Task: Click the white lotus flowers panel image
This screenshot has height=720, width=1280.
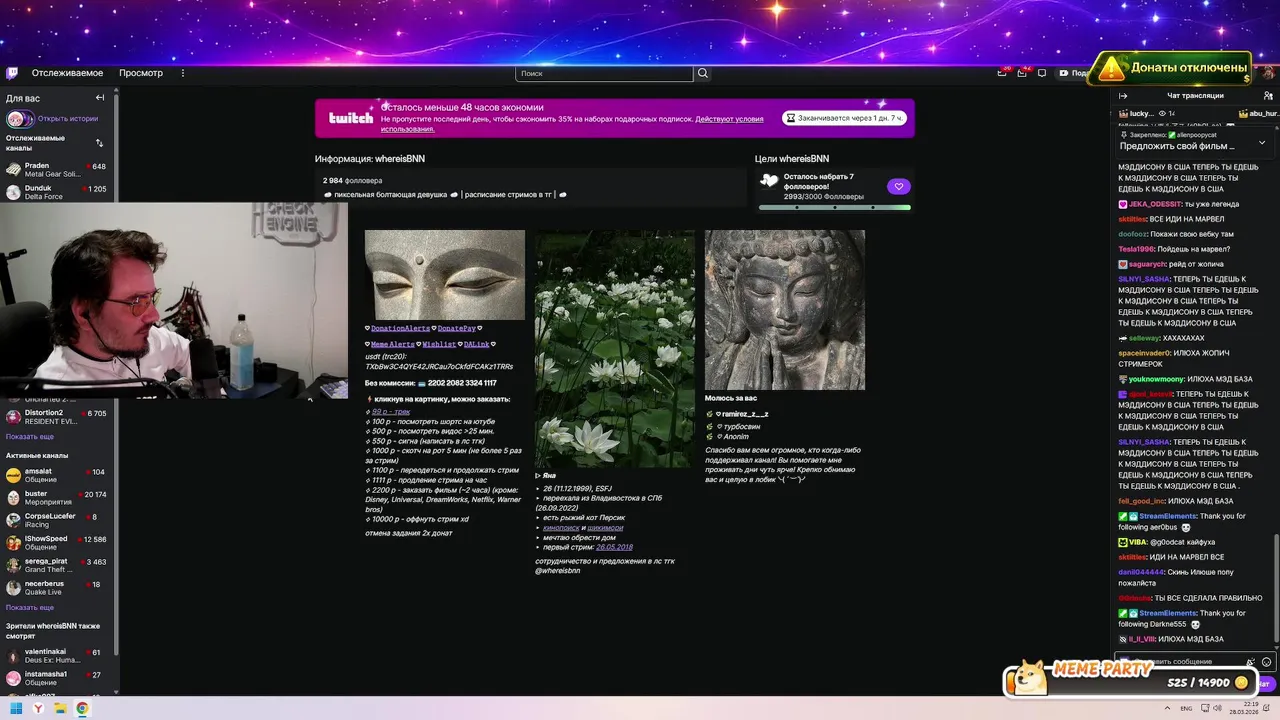Action: pyautogui.click(x=614, y=348)
